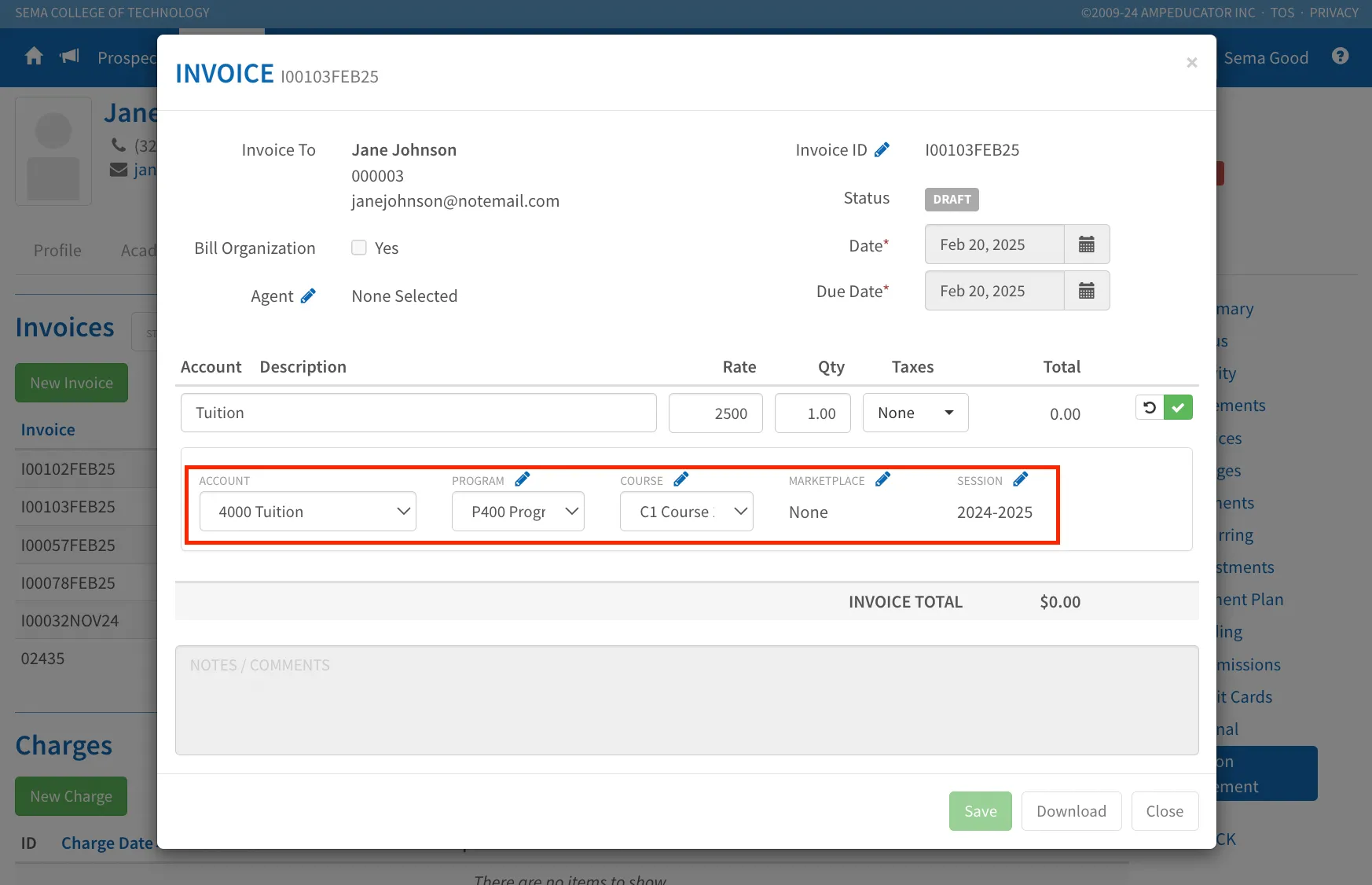This screenshot has width=1372, height=885.
Task: Open invoice I00057FEB25 in the list
Action: click(x=68, y=545)
